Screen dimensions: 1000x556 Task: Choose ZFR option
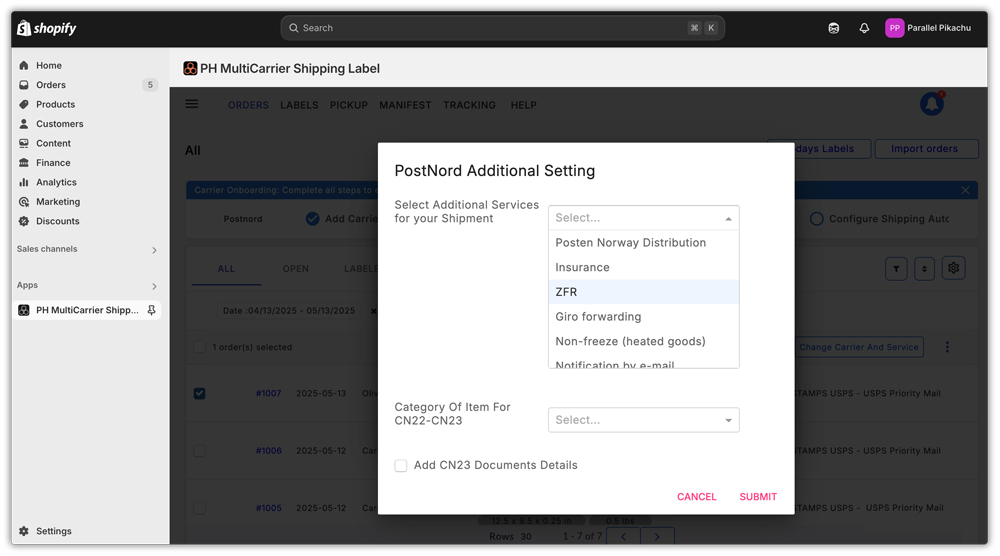click(643, 292)
